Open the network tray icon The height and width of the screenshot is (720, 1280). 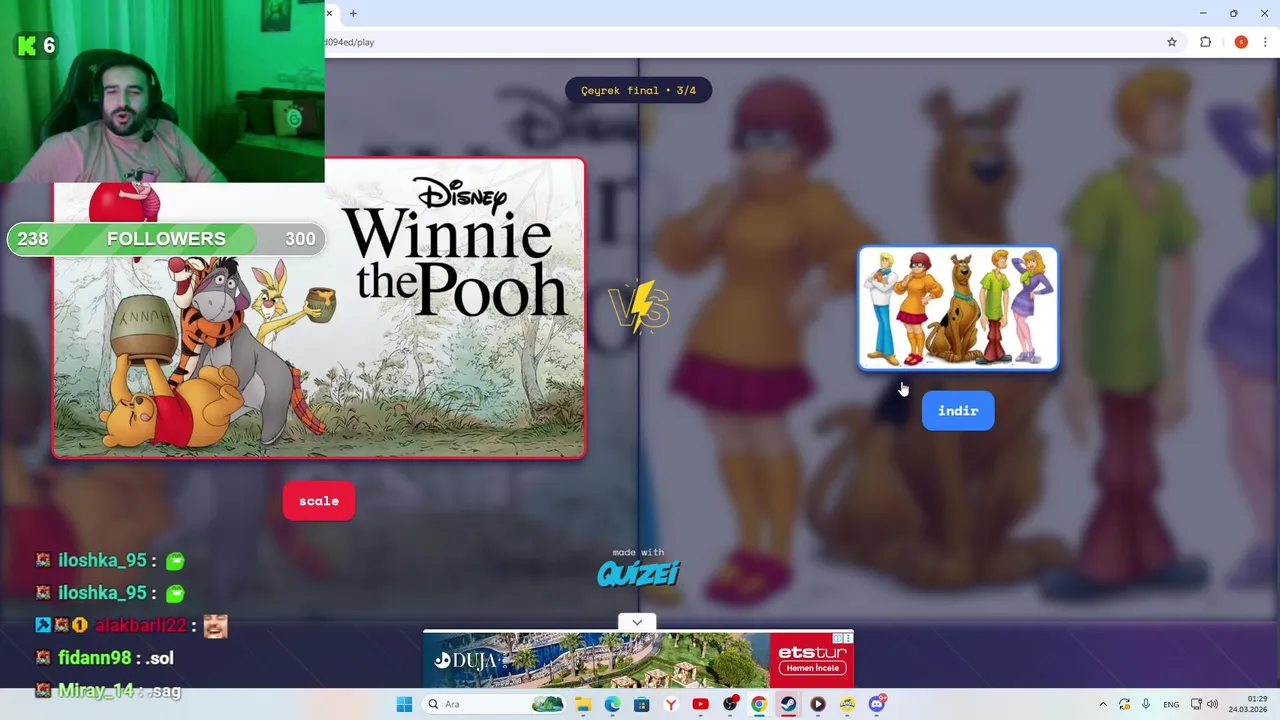tap(1196, 704)
